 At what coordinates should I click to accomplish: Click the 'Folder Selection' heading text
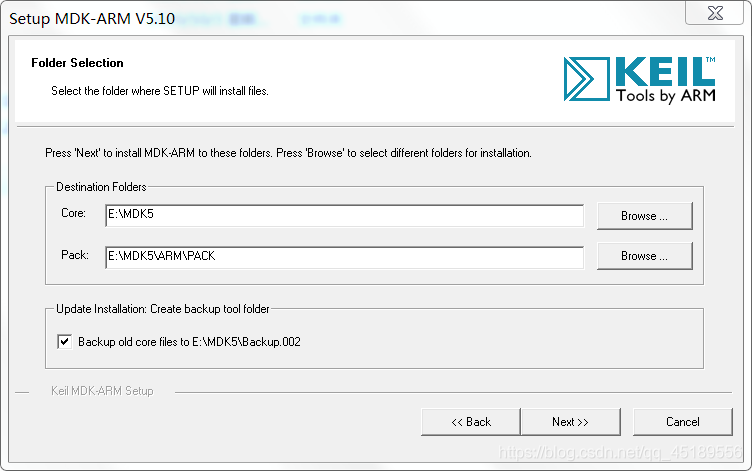point(77,63)
